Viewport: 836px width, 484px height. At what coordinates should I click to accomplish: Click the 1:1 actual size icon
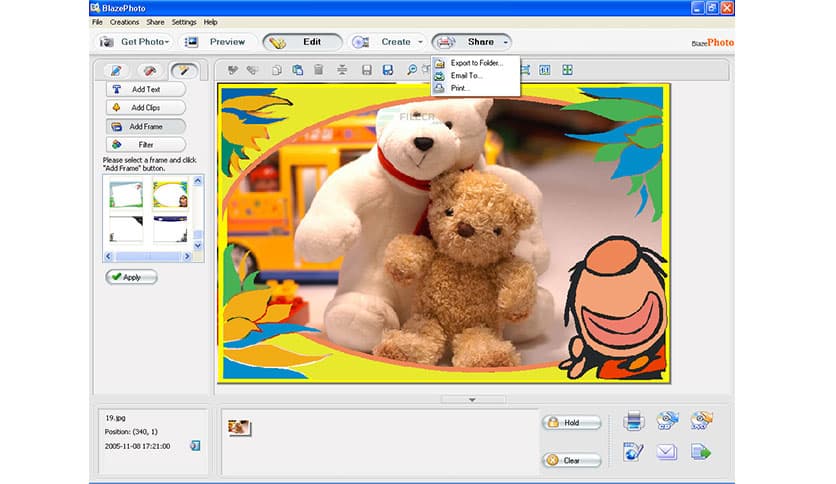pyautogui.click(x=545, y=70)
